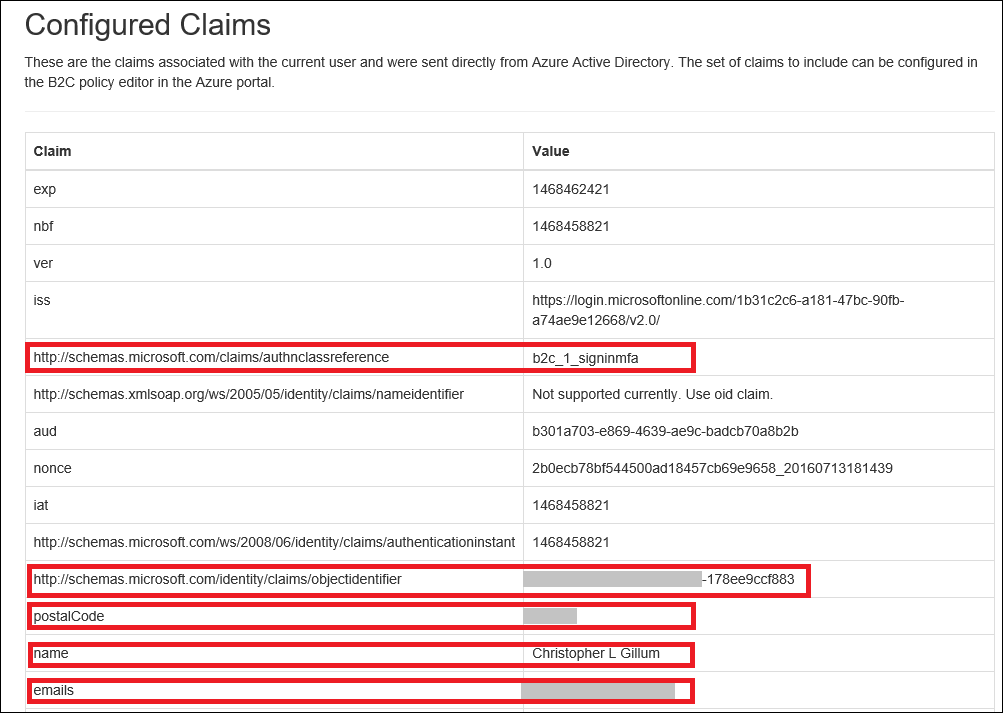Select the nbf claim name cell
Image resolution: width=1003 pixels, height=713 pixels.
coord(43,226)
